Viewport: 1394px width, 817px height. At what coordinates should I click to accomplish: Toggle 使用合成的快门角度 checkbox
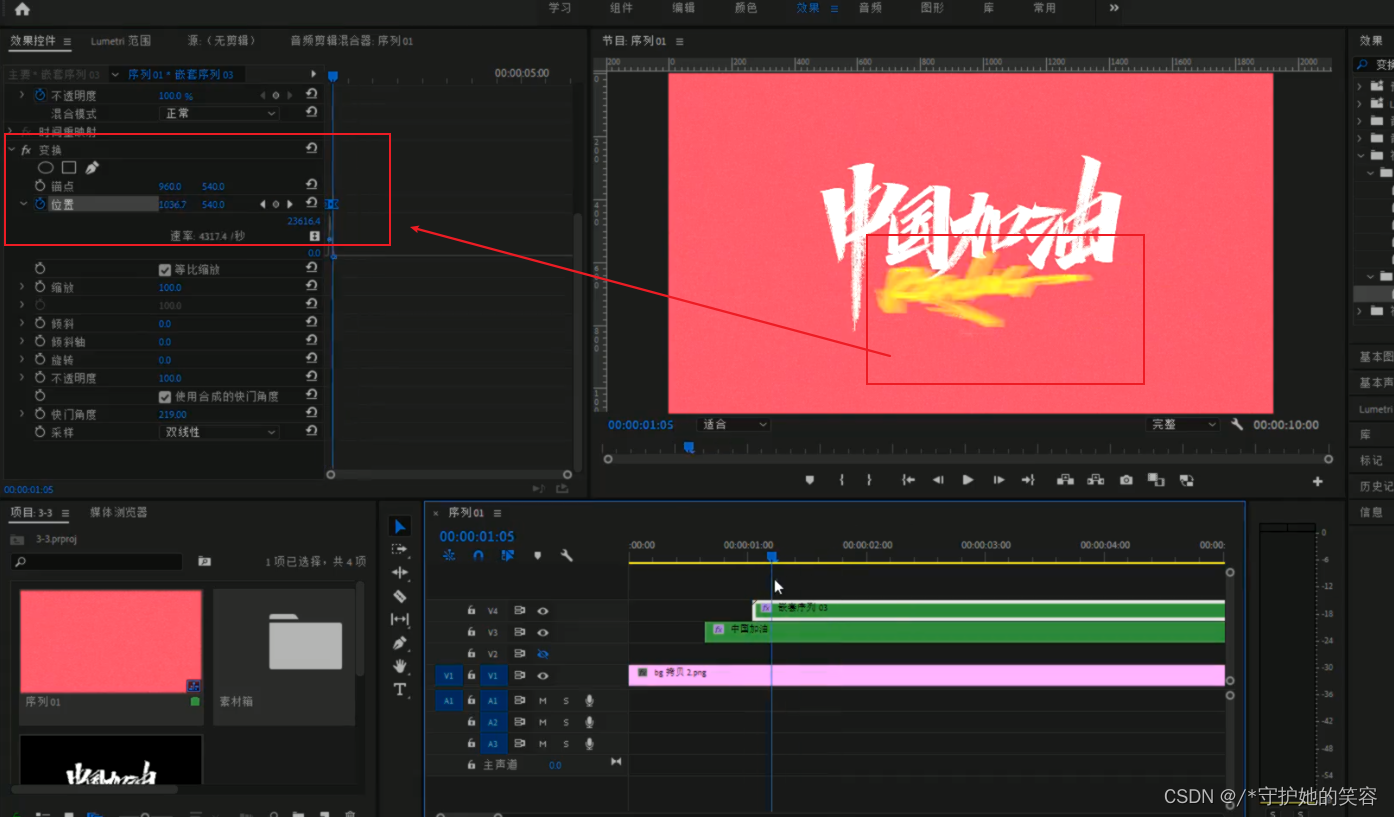tap(165, 396)
